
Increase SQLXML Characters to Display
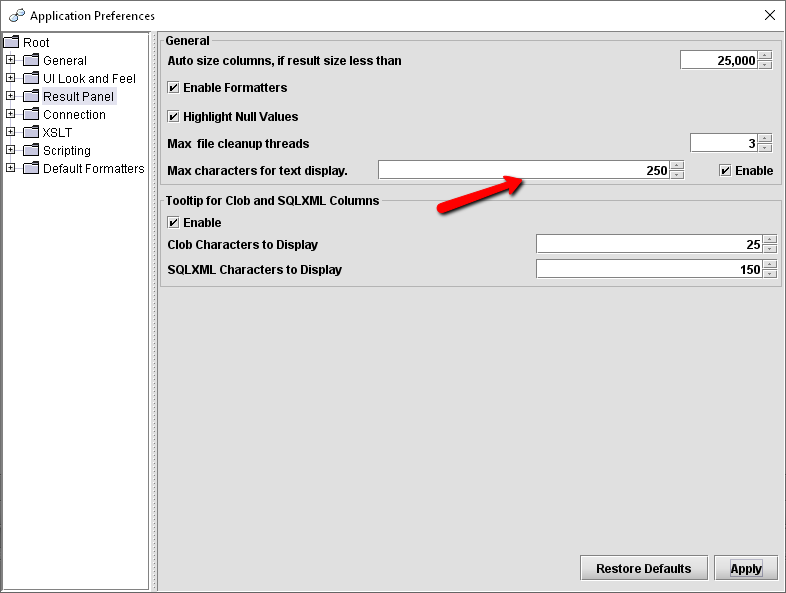[770, 264]
